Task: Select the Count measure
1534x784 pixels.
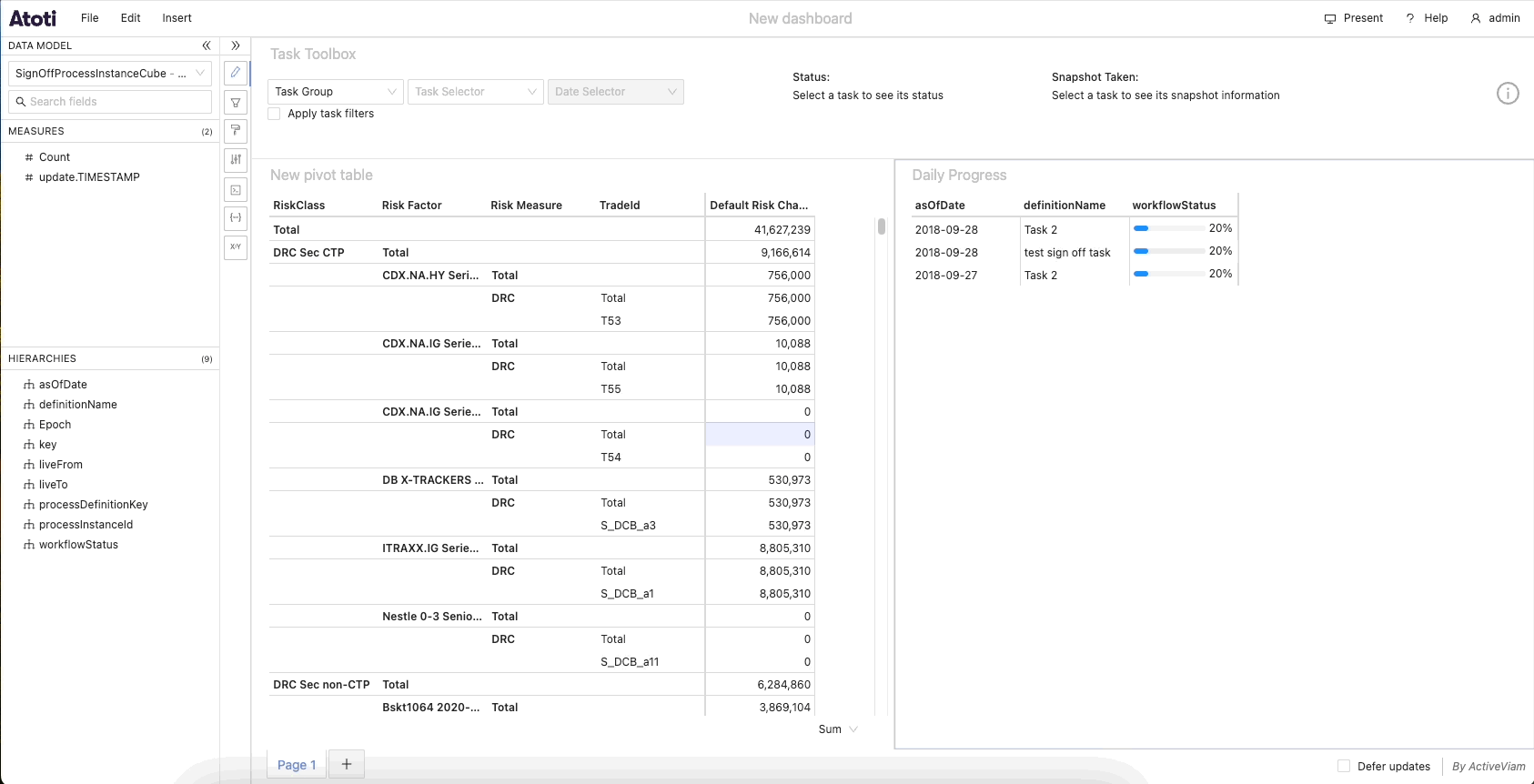Action: 55,157
